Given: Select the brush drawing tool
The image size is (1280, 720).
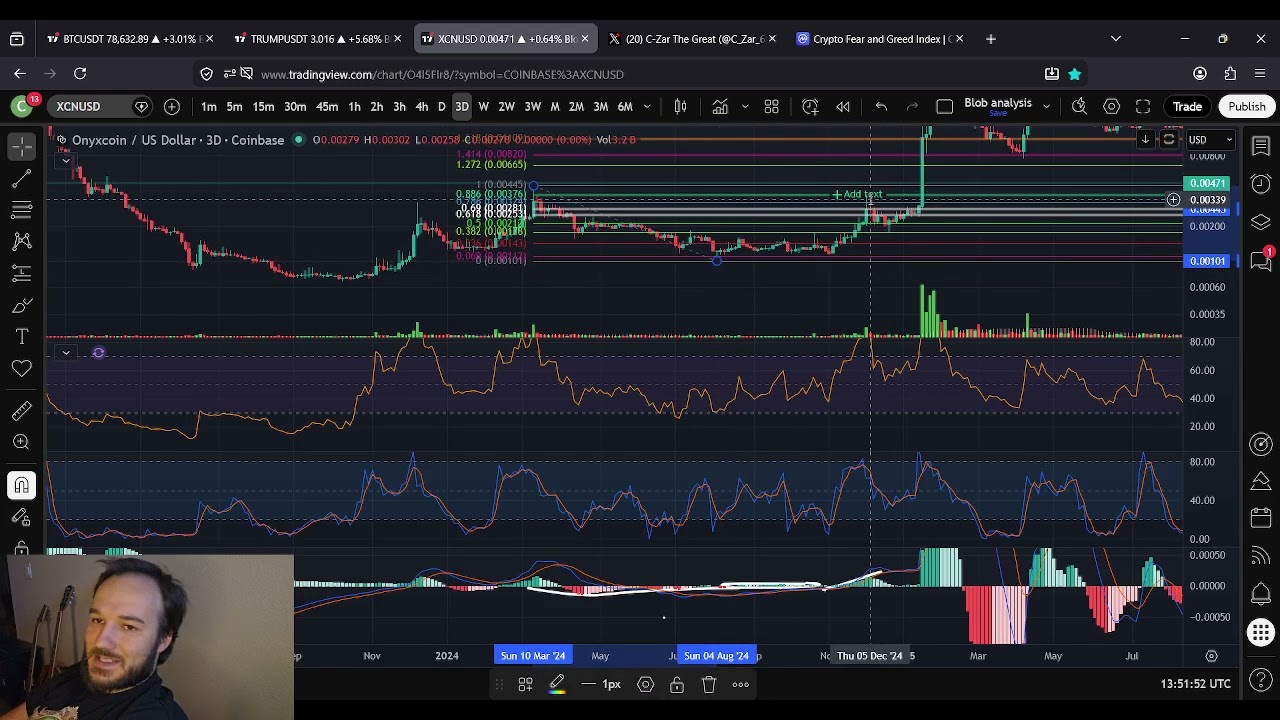Looking at the screenshot, I should click(x=21, y=305).
